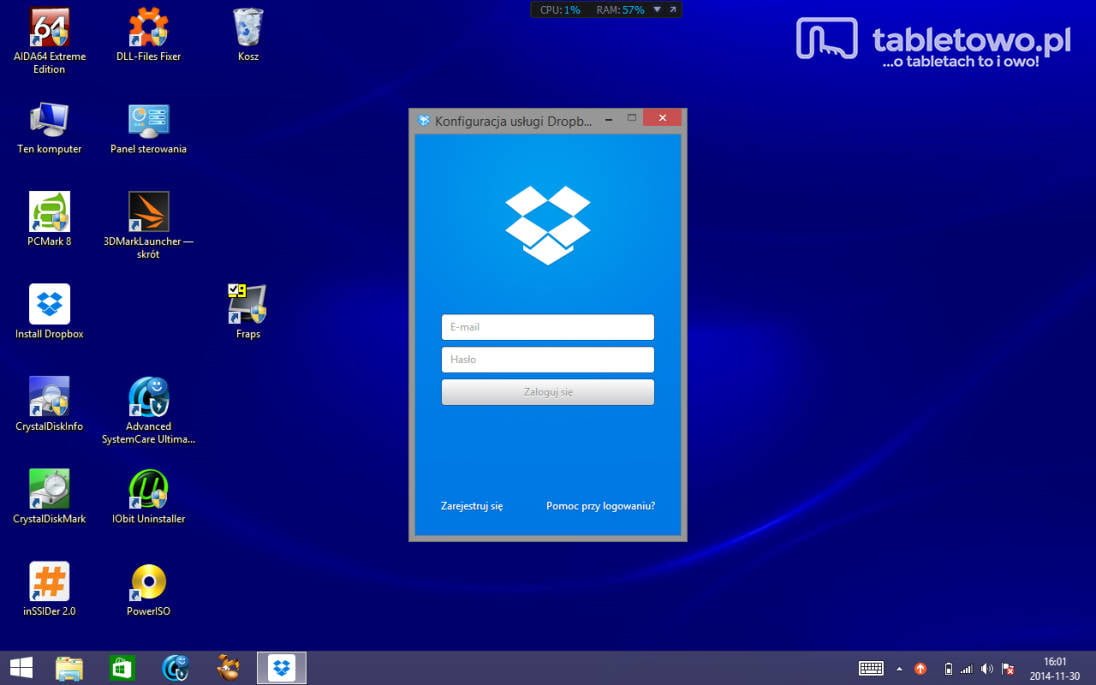Image resolution: width=1096 pixels, height=685 pixels.
Task: Select IObit Uninstaller icon
Action: (x=148, y=496)
